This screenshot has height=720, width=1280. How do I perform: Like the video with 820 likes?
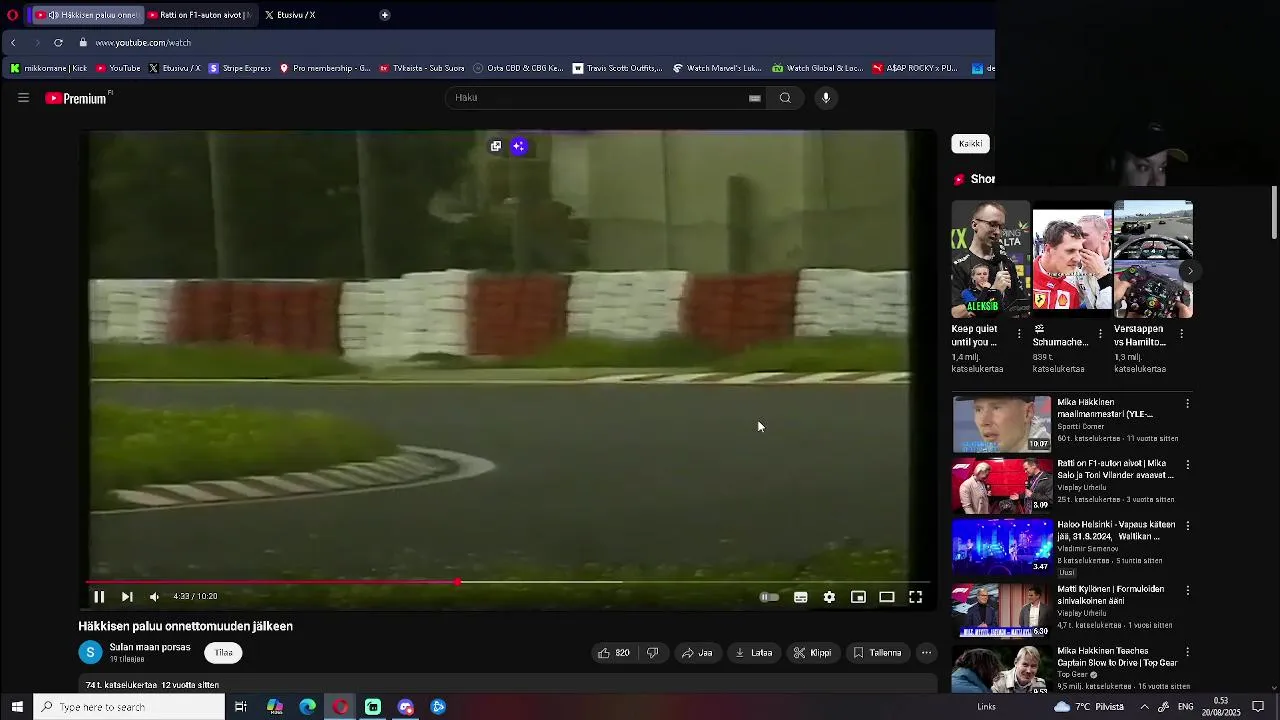(613, 653)
